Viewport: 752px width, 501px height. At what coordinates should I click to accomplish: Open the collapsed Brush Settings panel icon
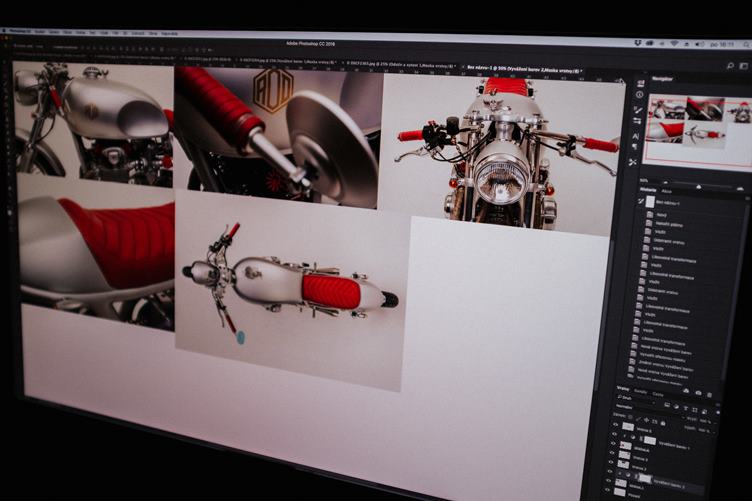click(x=637, y=120)
